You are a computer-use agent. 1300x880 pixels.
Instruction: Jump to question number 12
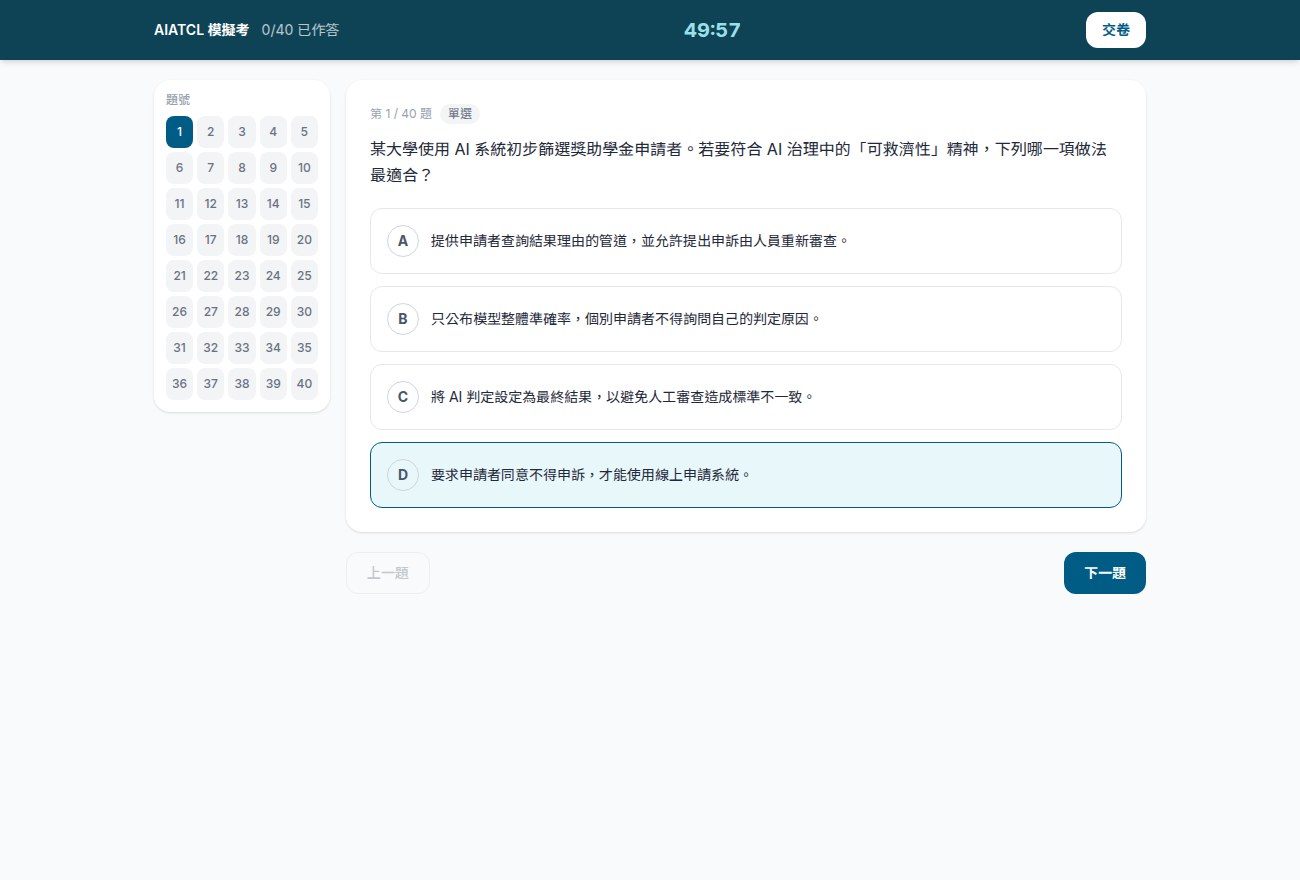(x=211, y=204)
